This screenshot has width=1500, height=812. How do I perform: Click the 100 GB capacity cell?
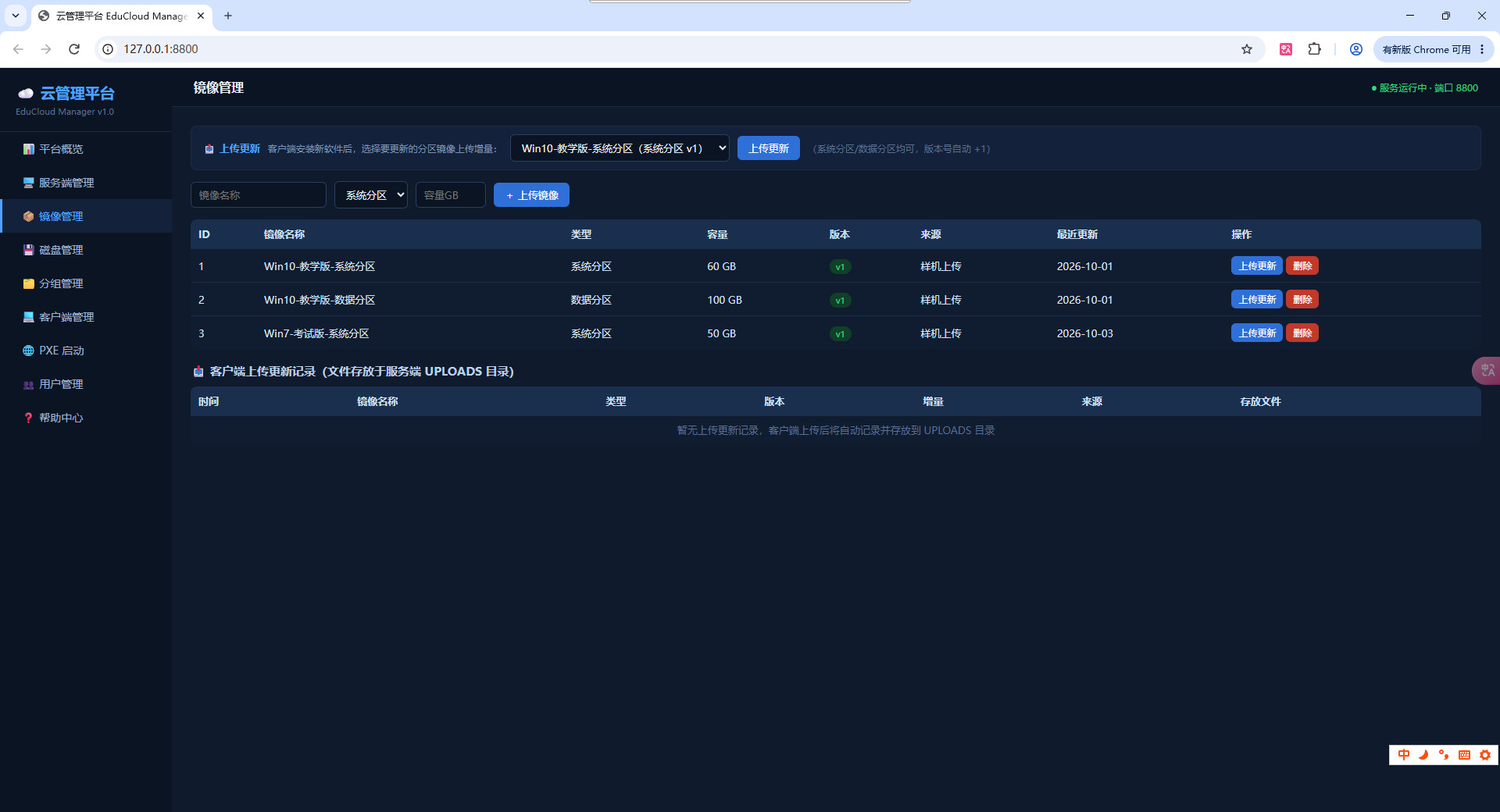724,300
